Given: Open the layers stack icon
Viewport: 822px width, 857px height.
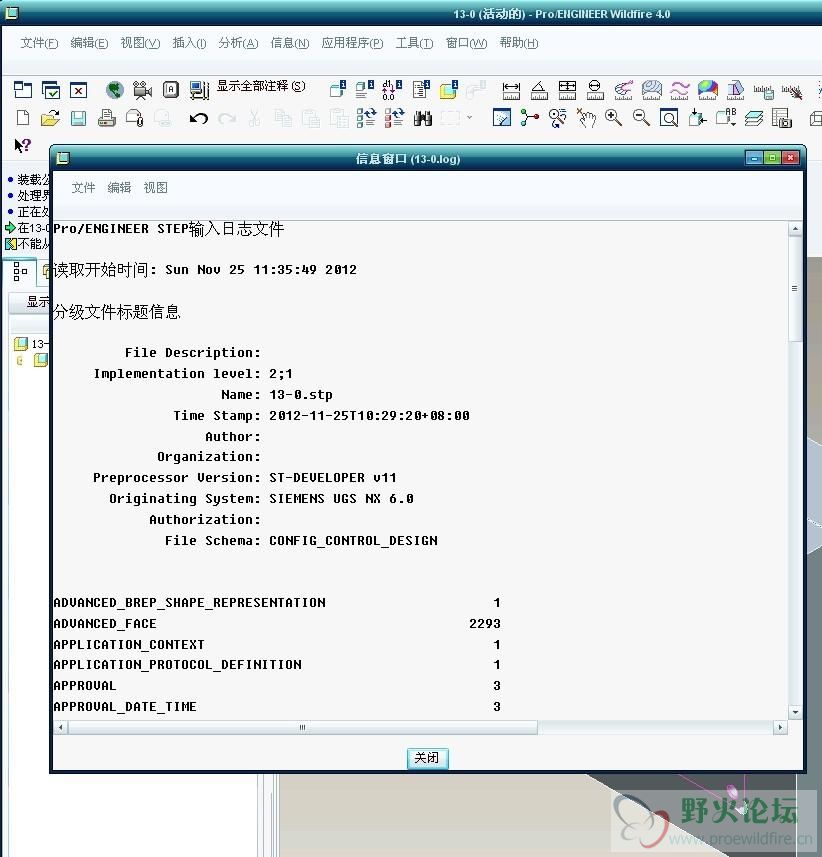Looking at the screenshot, I should [x=754, y=118].
